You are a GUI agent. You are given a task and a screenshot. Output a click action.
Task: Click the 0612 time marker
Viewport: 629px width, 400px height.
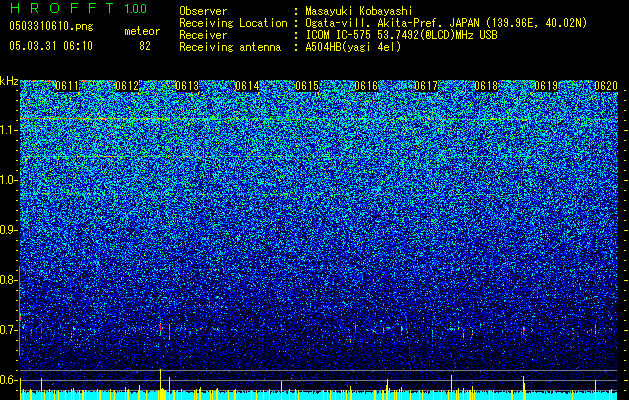pyautogui.click(x=127, y=86)
